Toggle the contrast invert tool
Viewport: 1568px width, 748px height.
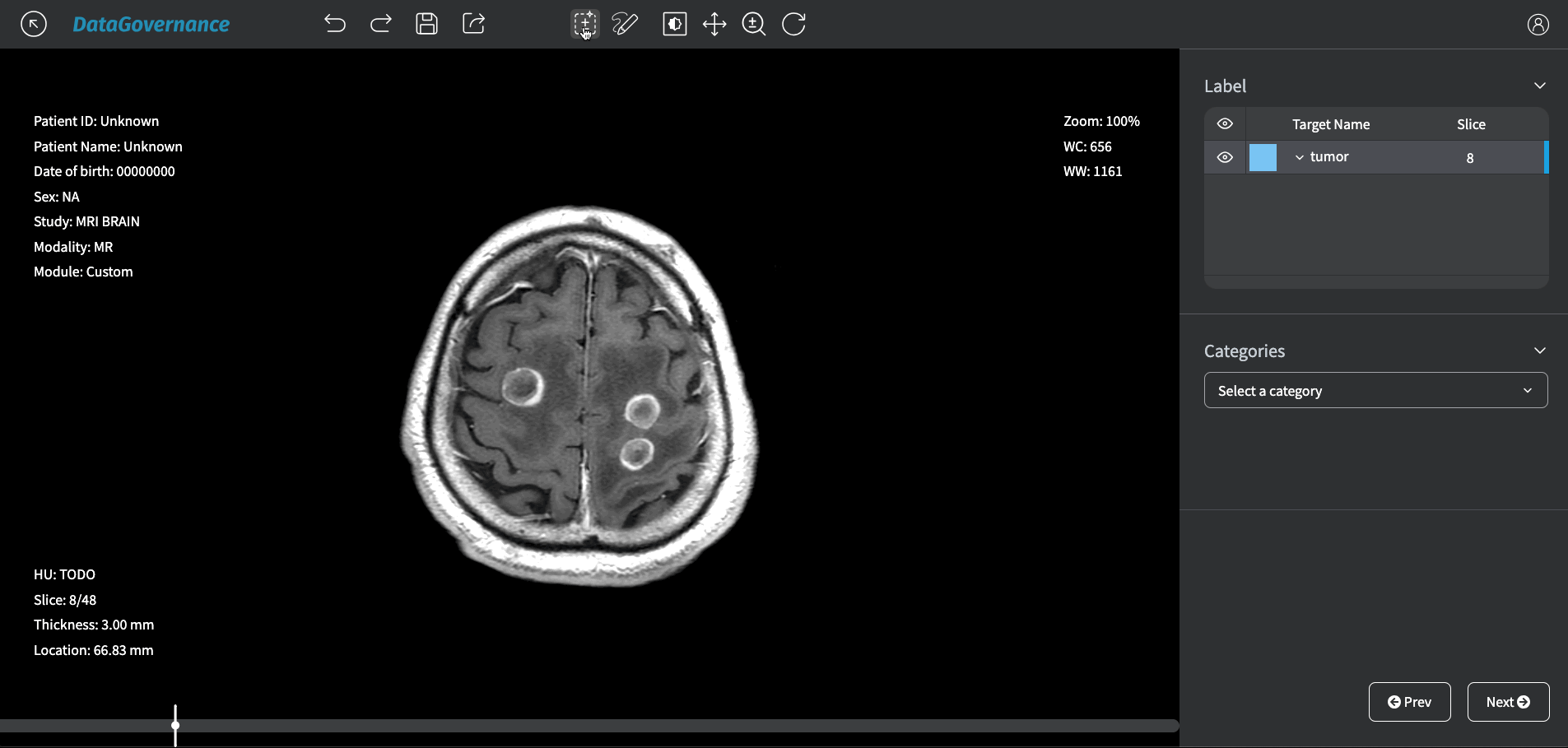pos(674,24)
